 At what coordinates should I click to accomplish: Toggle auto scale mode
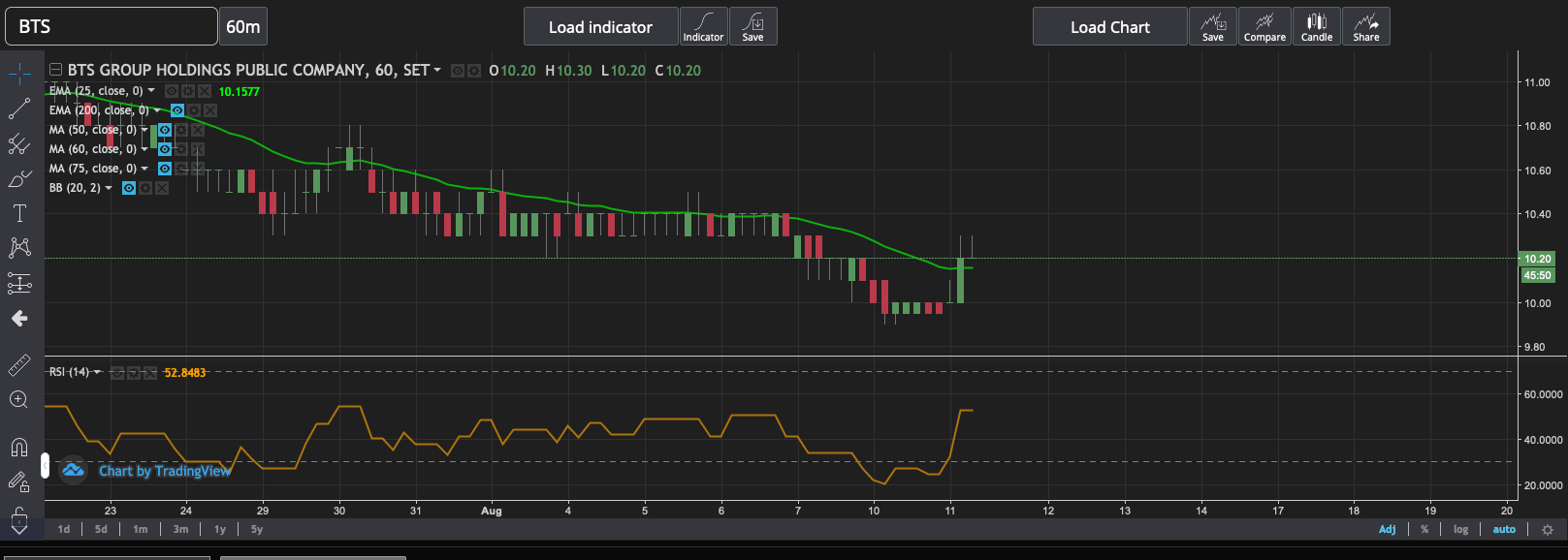pyautogui.click(x=1504, y=529)
